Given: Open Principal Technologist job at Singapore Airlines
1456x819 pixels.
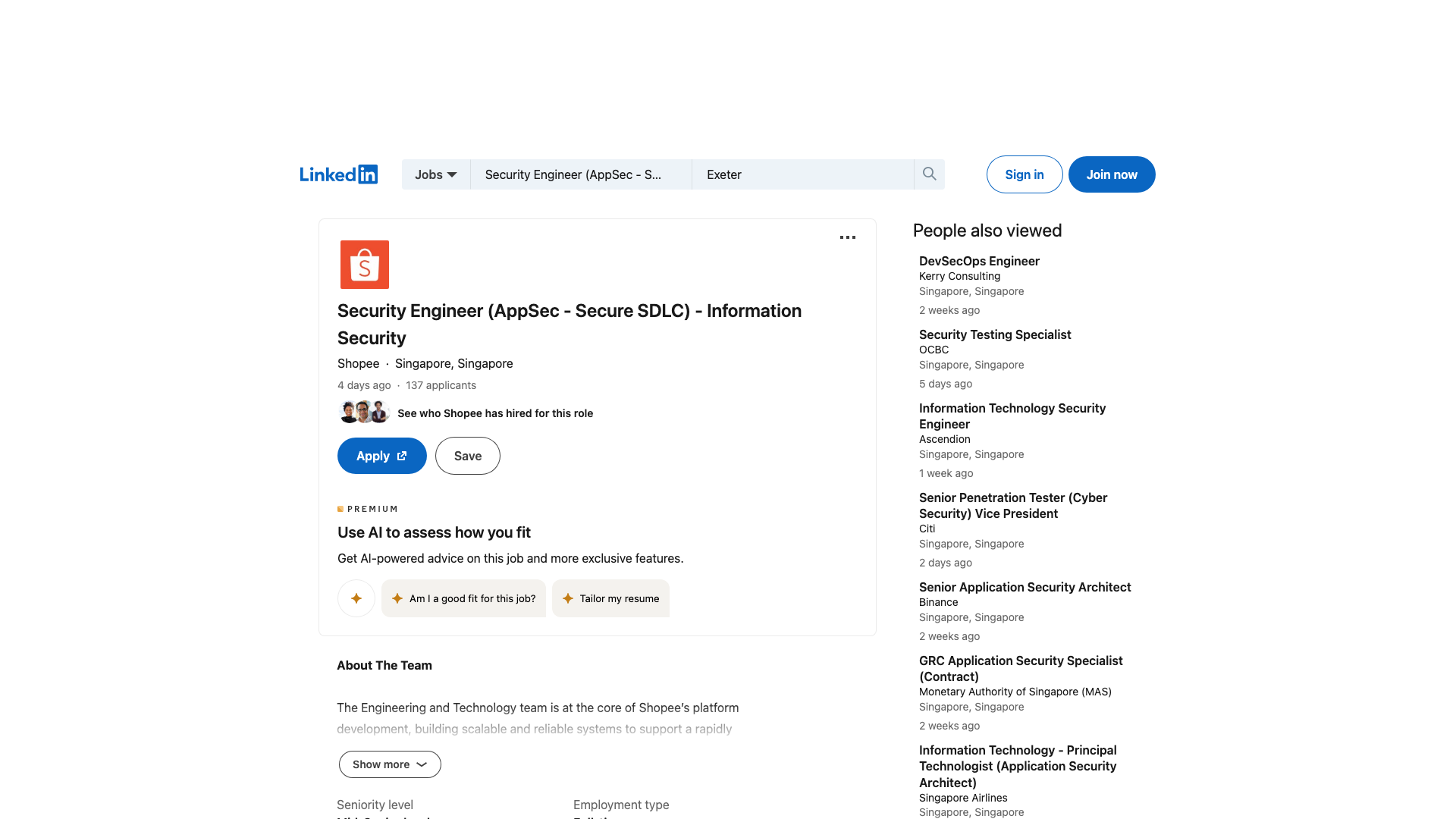Looking at the screenshot, I should (1018, 766).
